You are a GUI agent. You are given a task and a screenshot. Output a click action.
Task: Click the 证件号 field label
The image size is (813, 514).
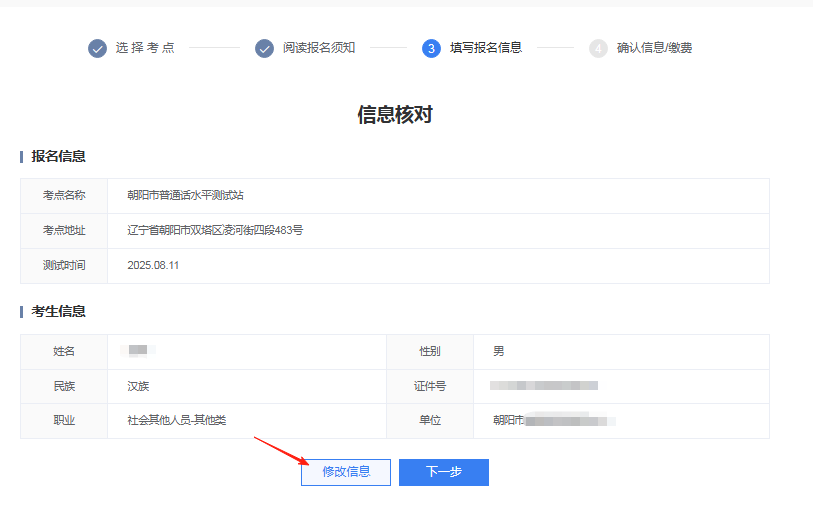pos(429,386)
